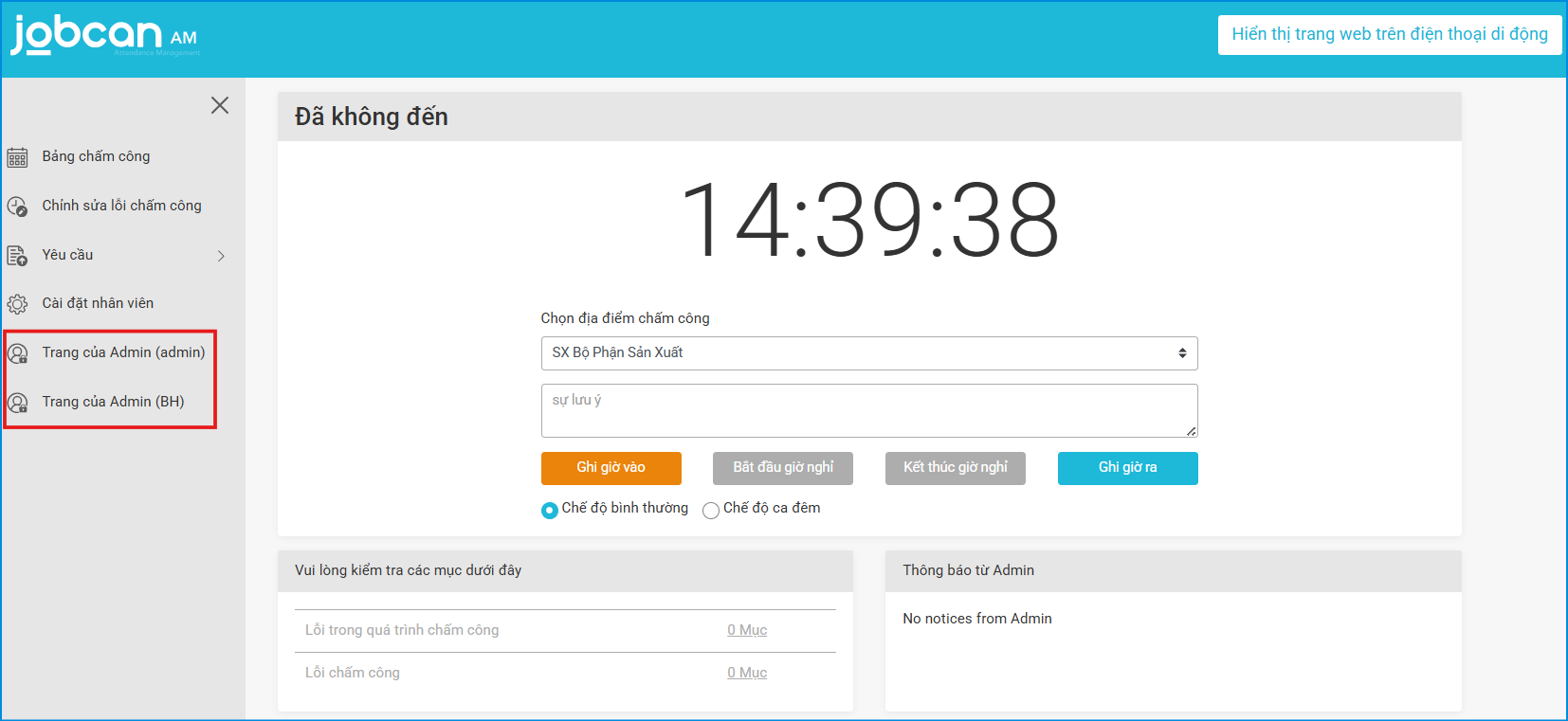Image resolution: width=1568 pixels, height=721 pixels.
Task: Close the sidebar with the X icon
Action: click(220, 105)
